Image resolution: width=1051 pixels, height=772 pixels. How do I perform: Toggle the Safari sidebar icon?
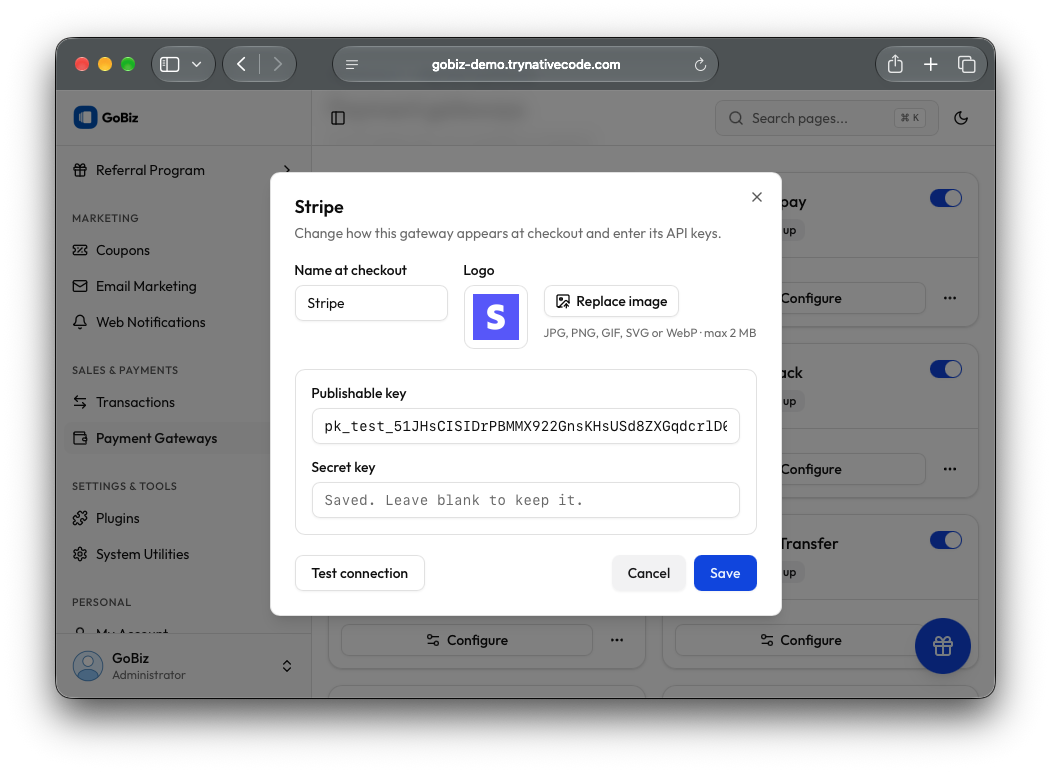click(170, 64)
